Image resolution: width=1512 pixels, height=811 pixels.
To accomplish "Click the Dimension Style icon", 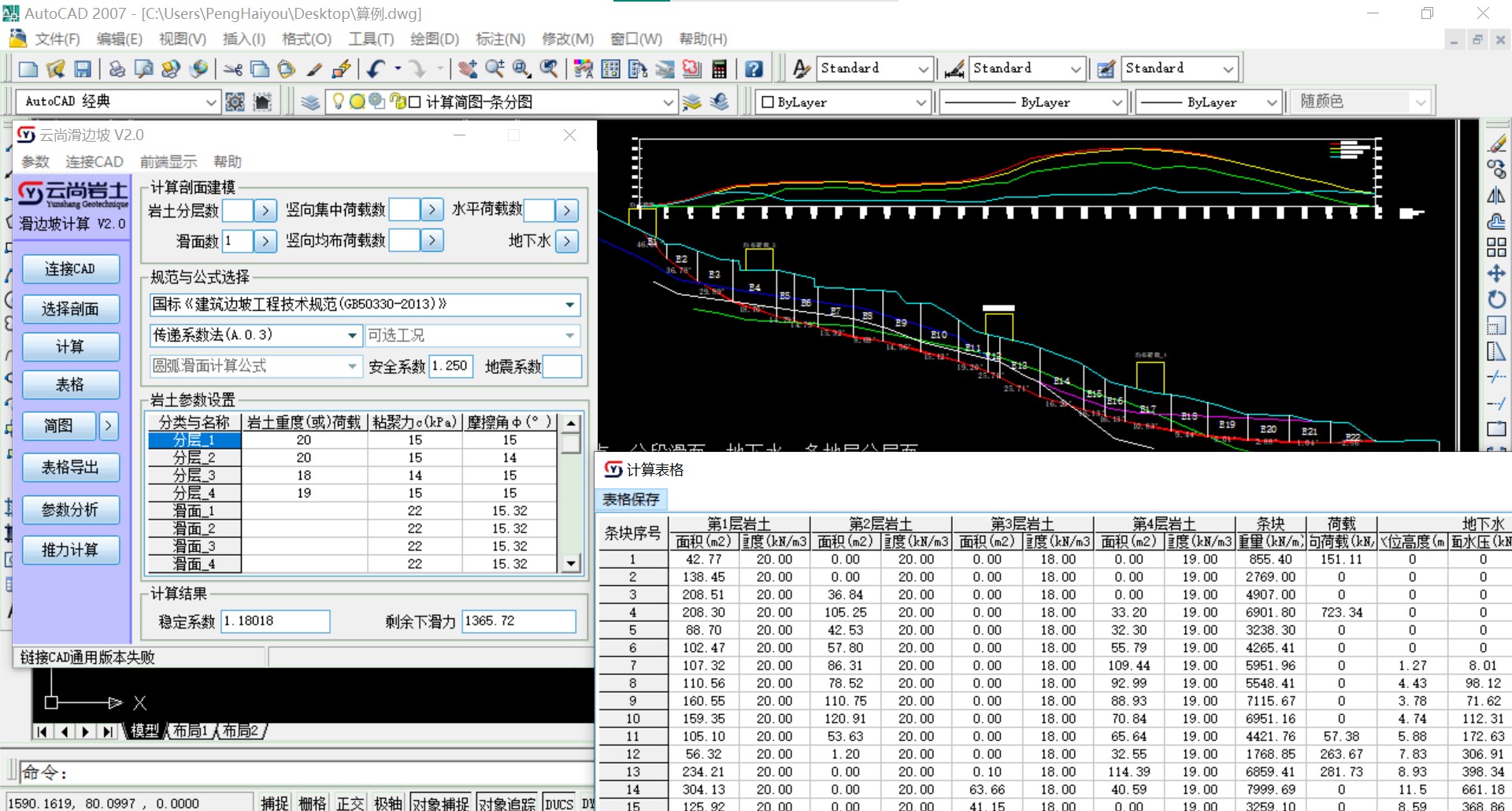I will pyautogui.click(x=954, y=69).
